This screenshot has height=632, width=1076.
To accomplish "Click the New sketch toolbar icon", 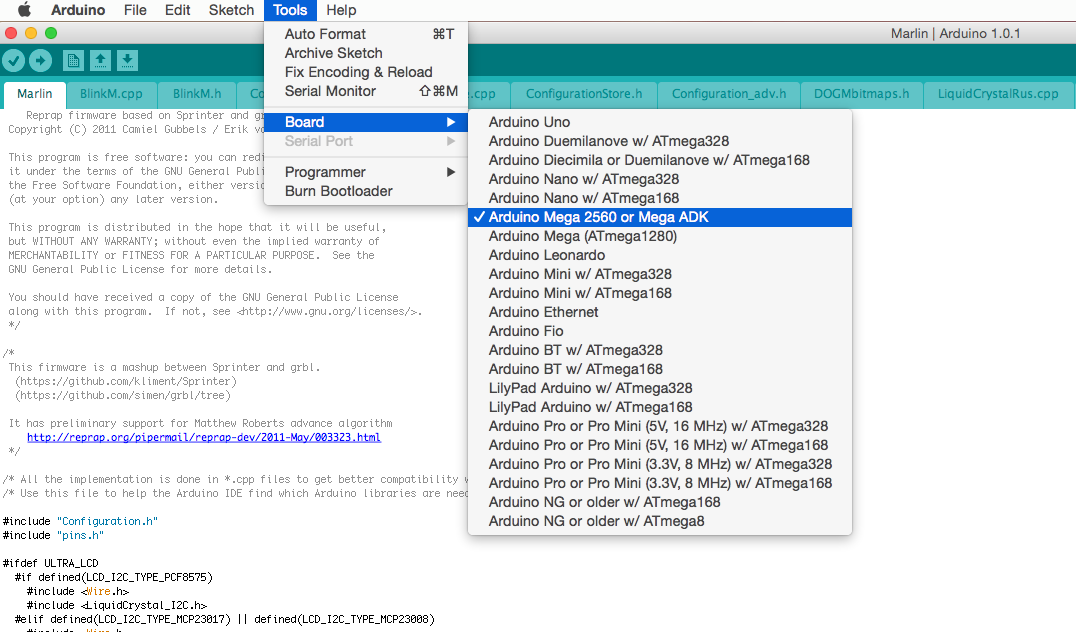I will coord(73,61).
